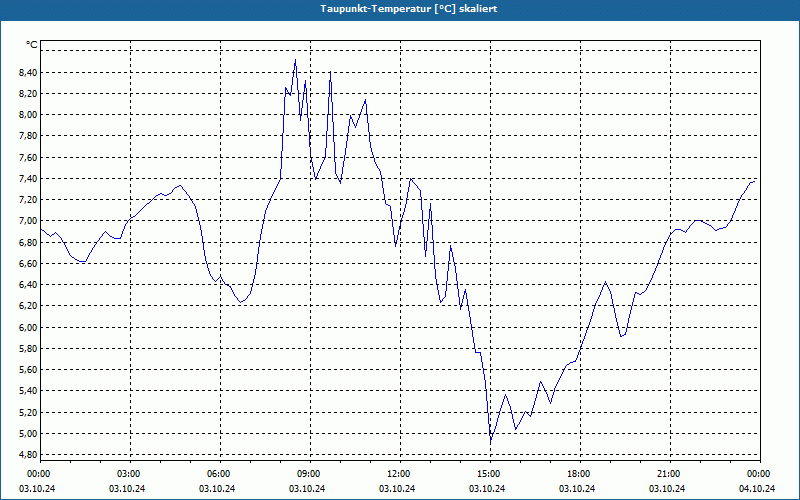Click the curve's lowest point at 15:00
Viewport: 800px width, 500px height.
491,441
